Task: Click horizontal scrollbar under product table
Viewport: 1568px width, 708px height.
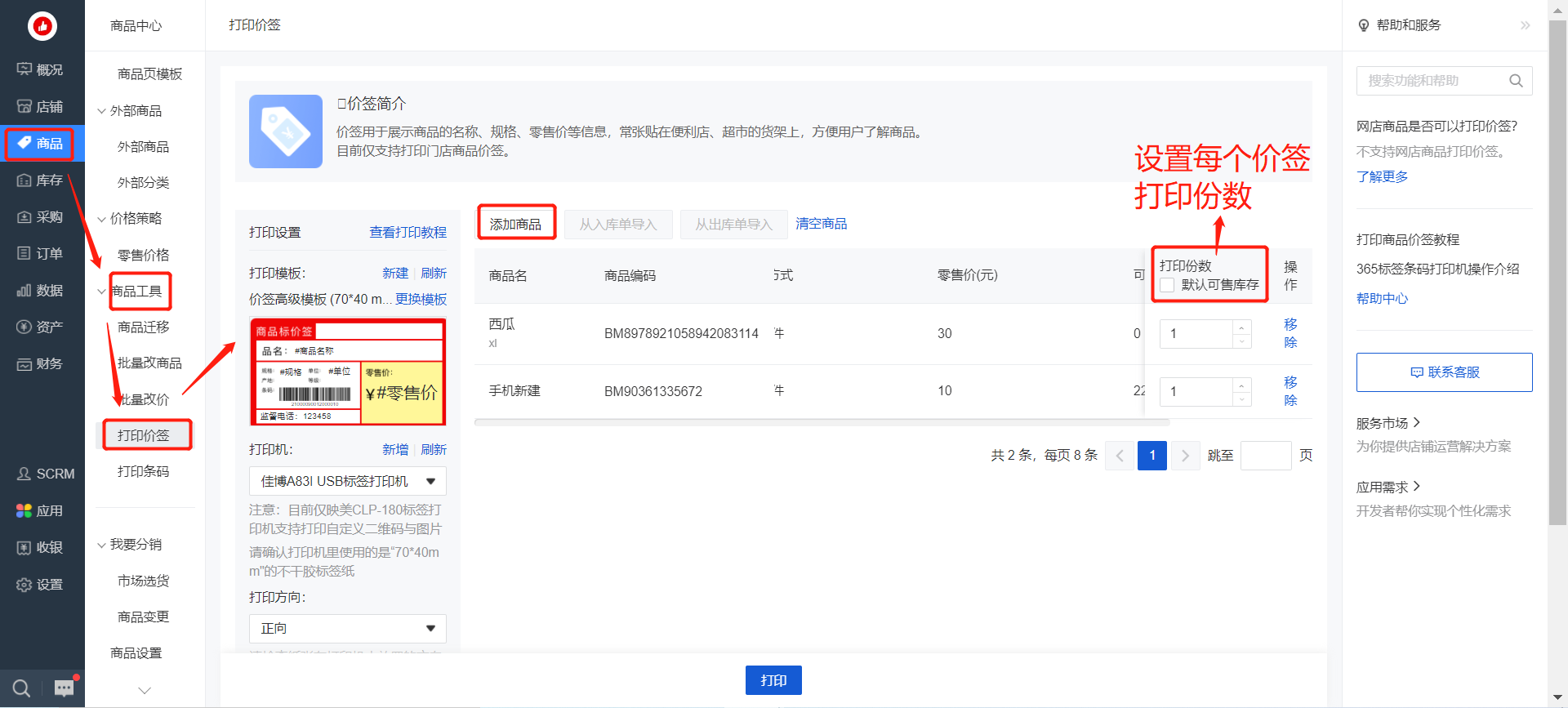Action: pos(822,423)
